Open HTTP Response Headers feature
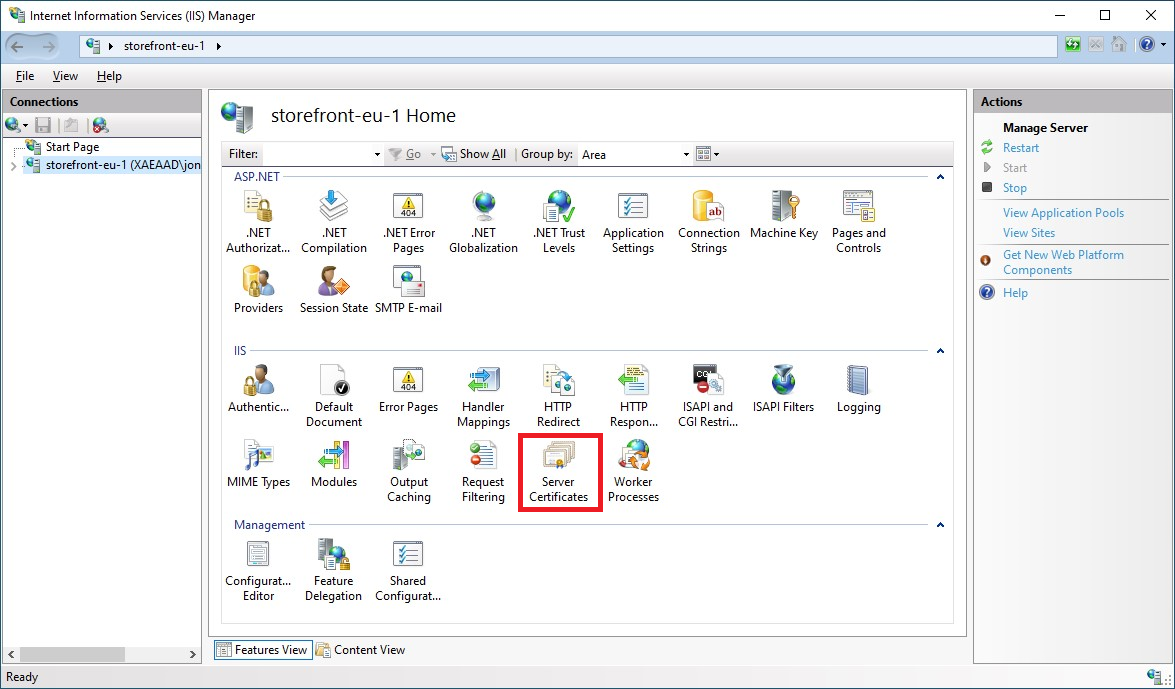The image size is (1175, 689). (633, 396)
